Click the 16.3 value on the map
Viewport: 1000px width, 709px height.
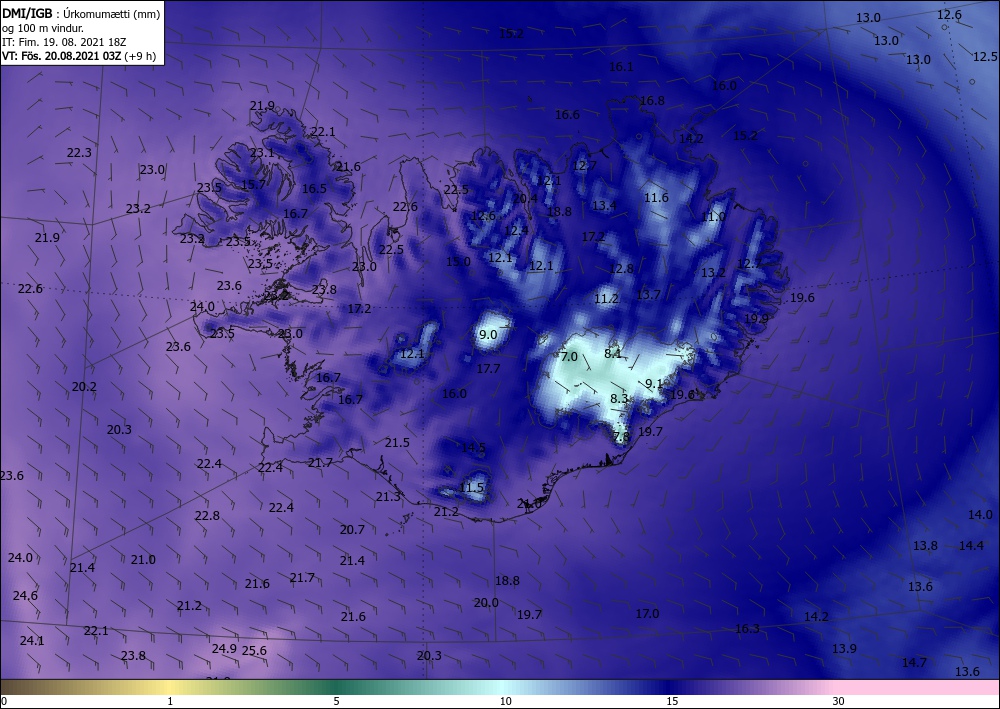coord(747,629)
